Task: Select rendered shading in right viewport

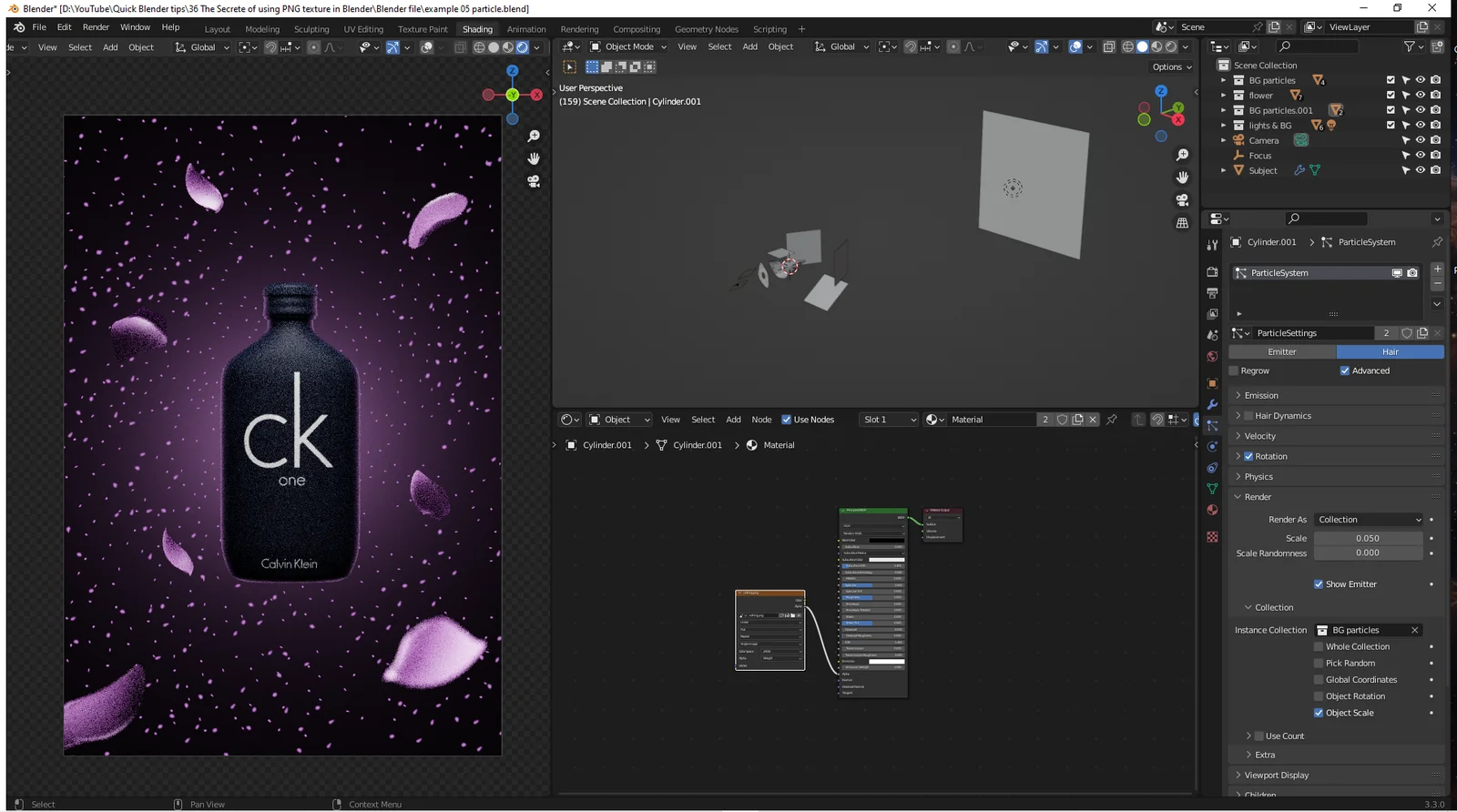Action: coord(1171,46)
